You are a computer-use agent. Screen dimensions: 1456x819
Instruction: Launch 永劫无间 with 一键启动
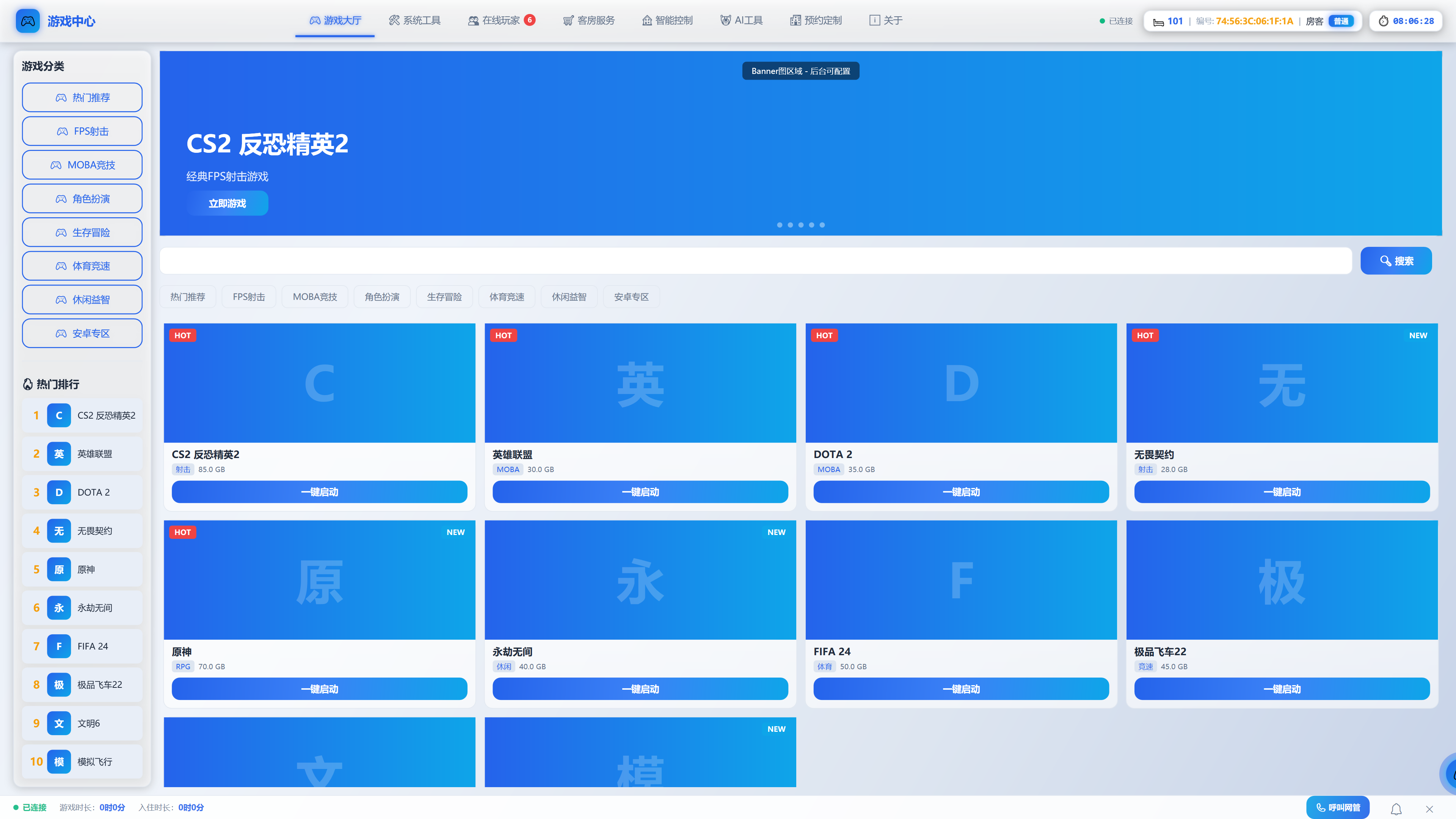pos(640,689)
